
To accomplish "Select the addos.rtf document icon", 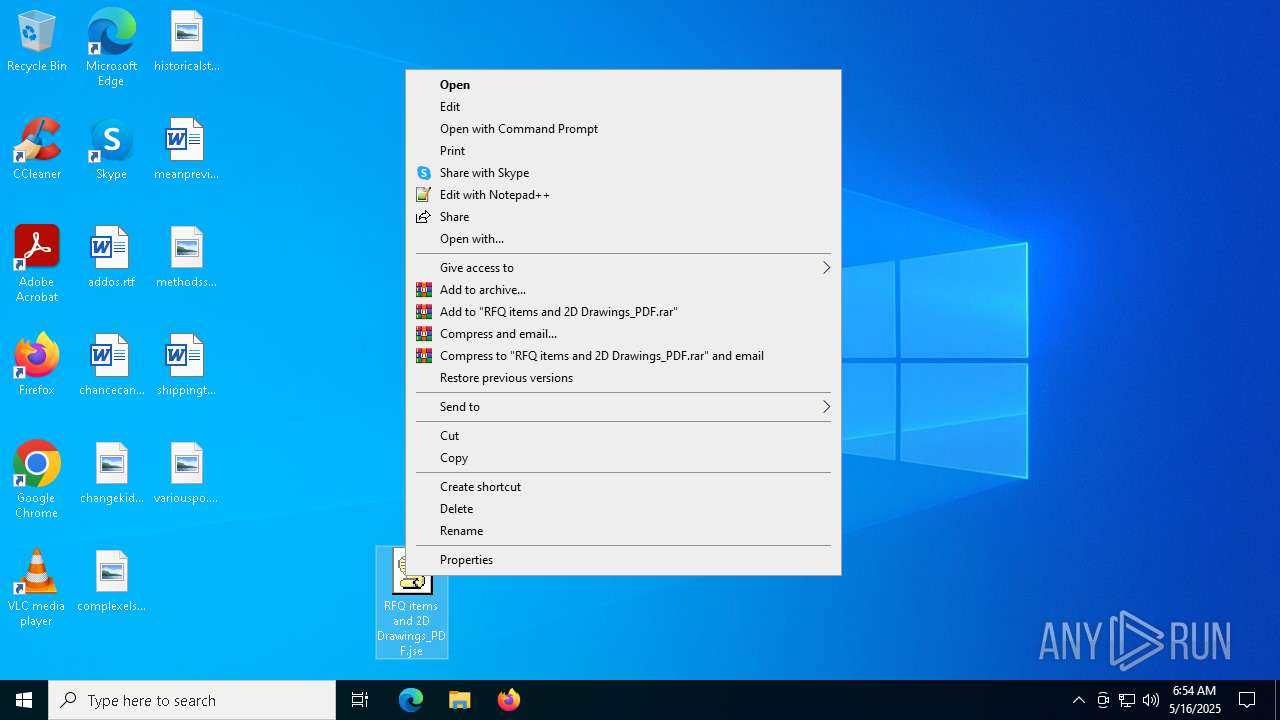I will pyautogui.click(x=111, y=258).
